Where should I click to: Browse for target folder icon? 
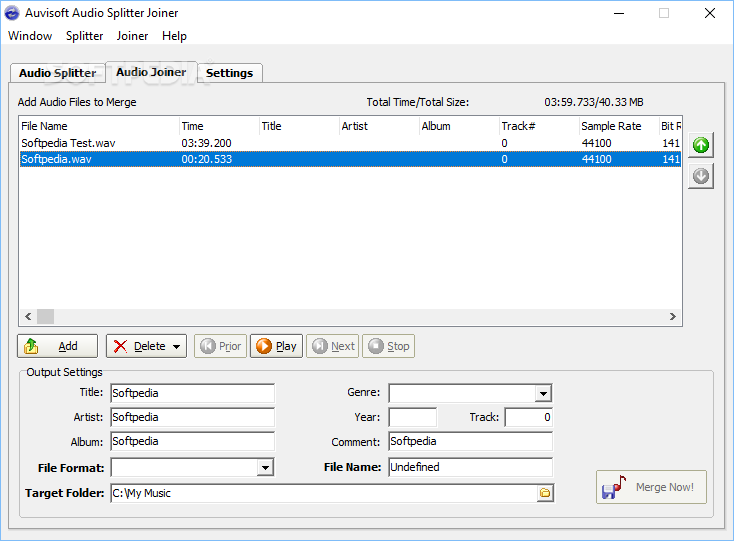tap(545, 493)
